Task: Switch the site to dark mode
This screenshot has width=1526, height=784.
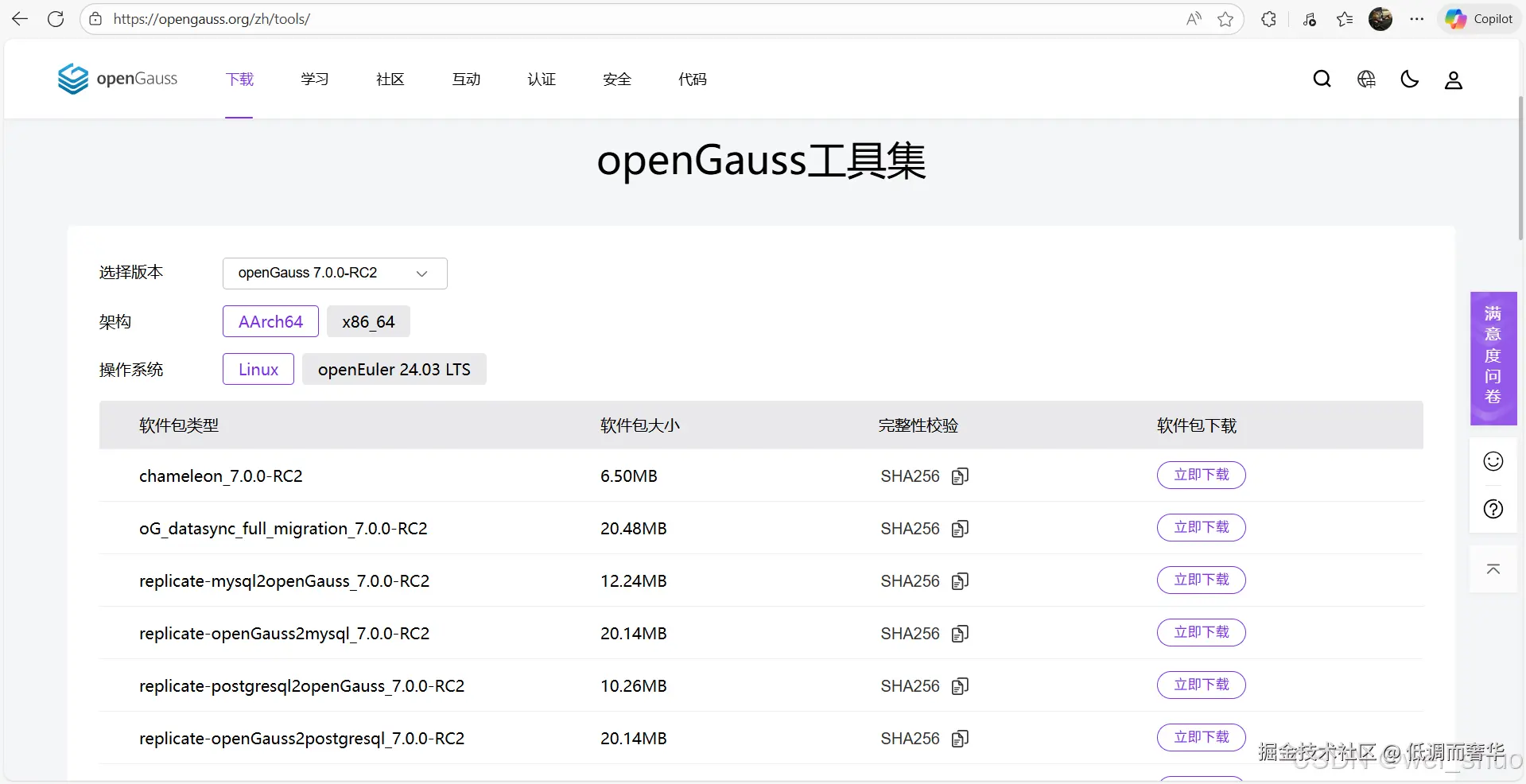Action: pyautogui.click(x=1410, y=80)
